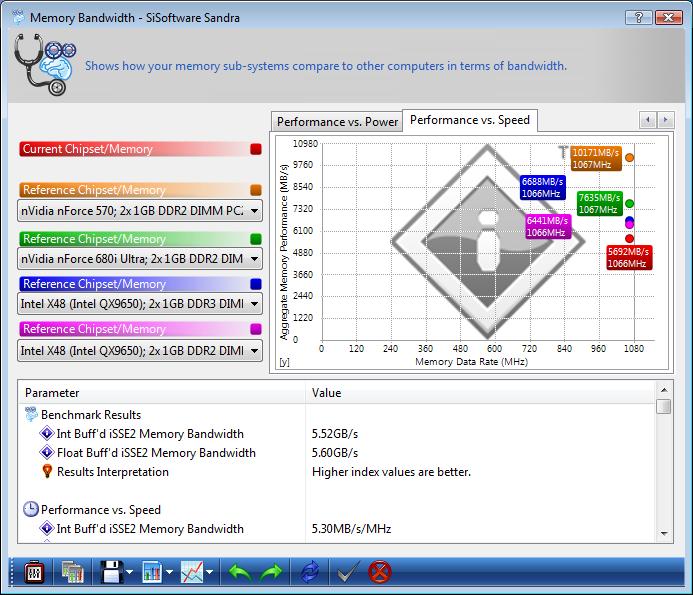This screenshot has height=595, width=693.
Task: Open the bar chart dropdown arrow
Action: click(169, 572)
